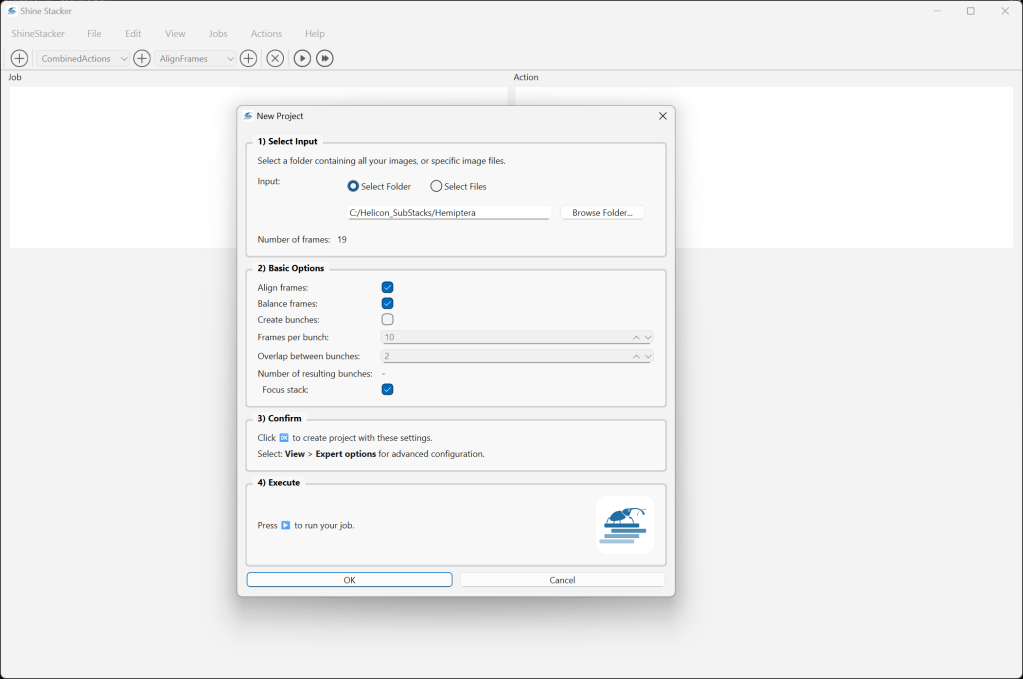Image resolution: width=1023 pixels, height=679 pixels.
Task: Choose the Select Files radio option
Action: [437, 186]
